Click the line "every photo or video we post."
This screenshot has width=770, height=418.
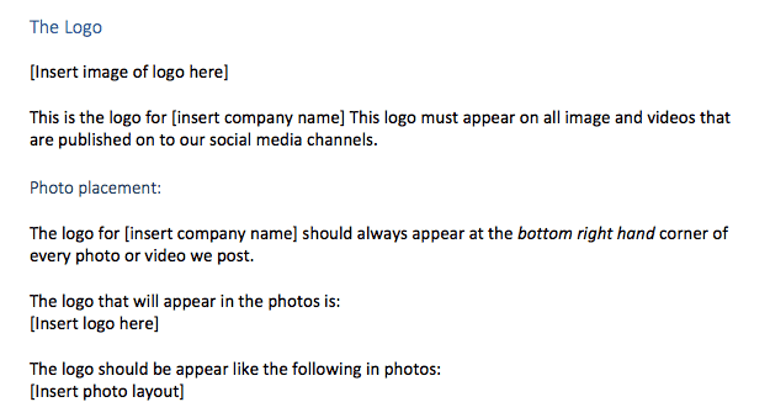coord(142,255)
